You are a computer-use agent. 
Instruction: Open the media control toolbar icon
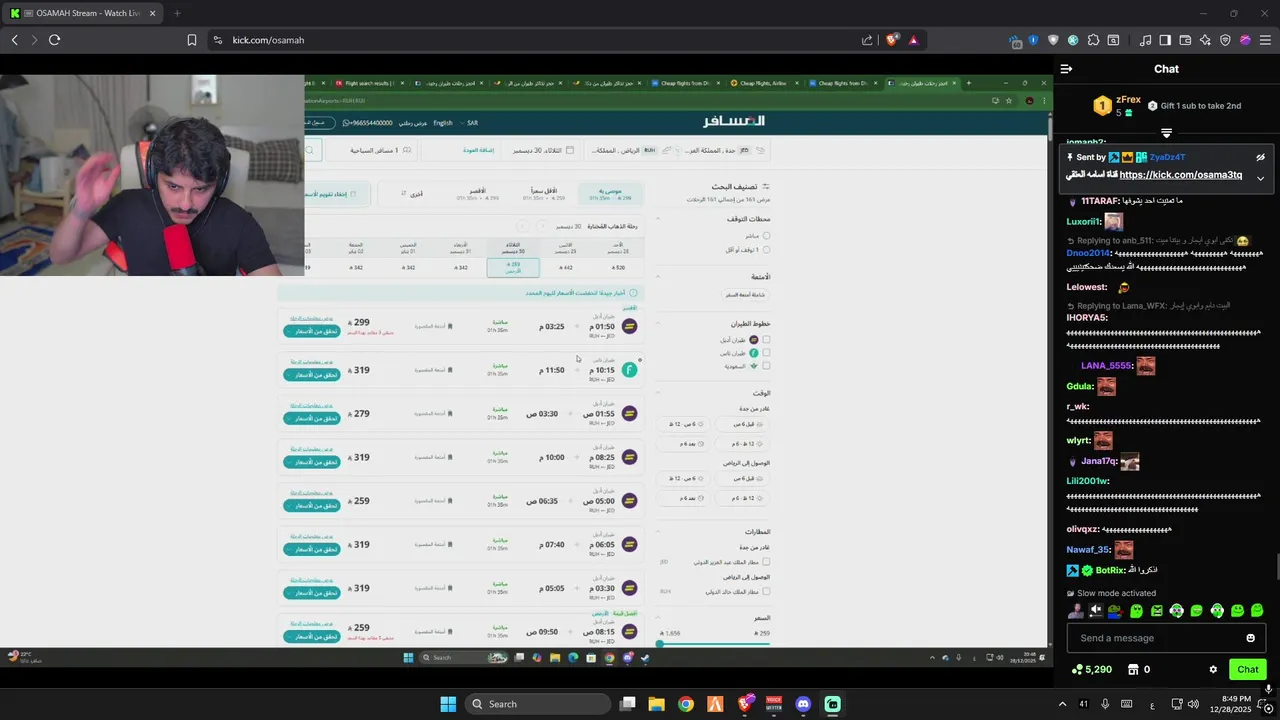1145,40
